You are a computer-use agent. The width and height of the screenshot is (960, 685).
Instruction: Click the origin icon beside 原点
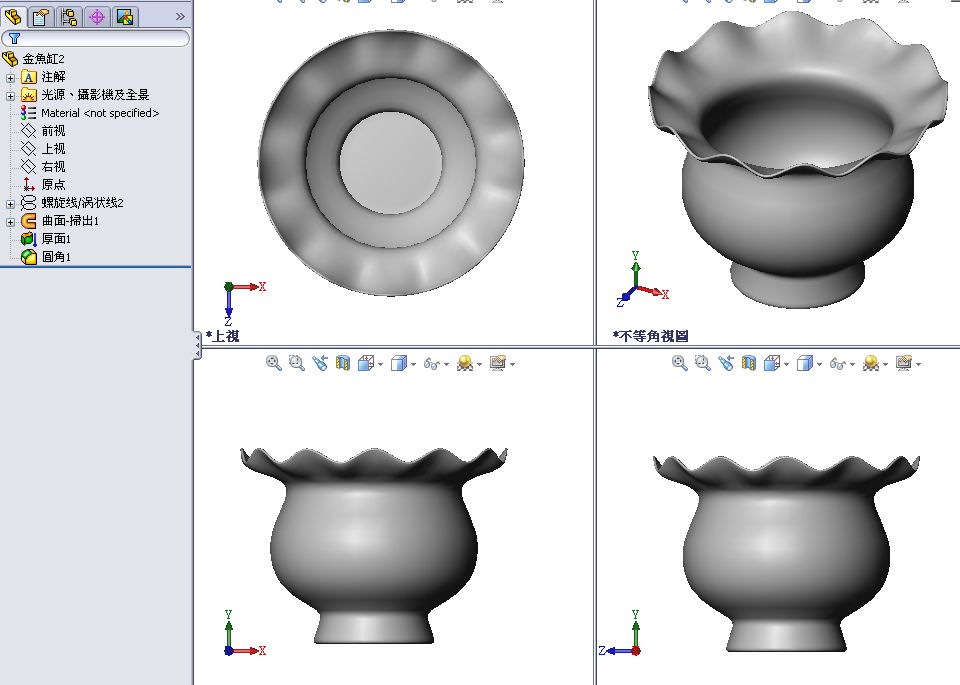tap(28, 184)
